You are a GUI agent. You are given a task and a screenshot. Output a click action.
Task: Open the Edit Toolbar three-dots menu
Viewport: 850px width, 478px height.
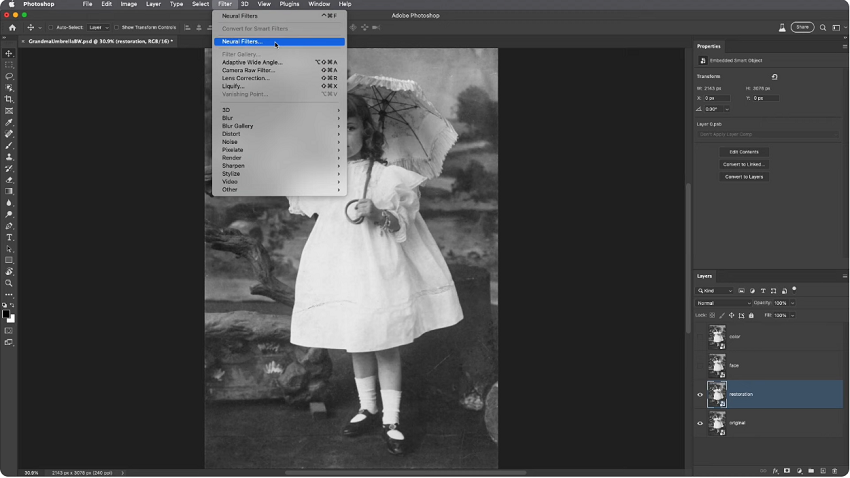pyautogui.click(x=9, y=295)
